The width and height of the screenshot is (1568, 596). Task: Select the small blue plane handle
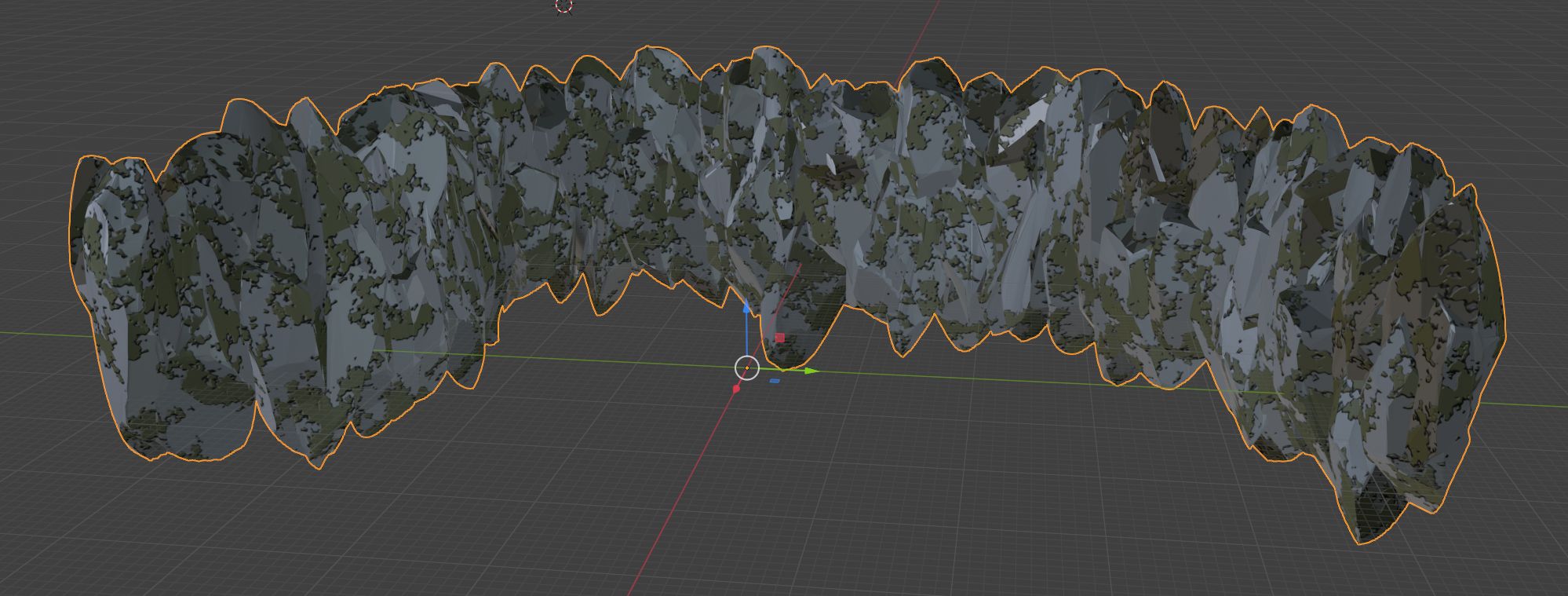tap(775, 382)
